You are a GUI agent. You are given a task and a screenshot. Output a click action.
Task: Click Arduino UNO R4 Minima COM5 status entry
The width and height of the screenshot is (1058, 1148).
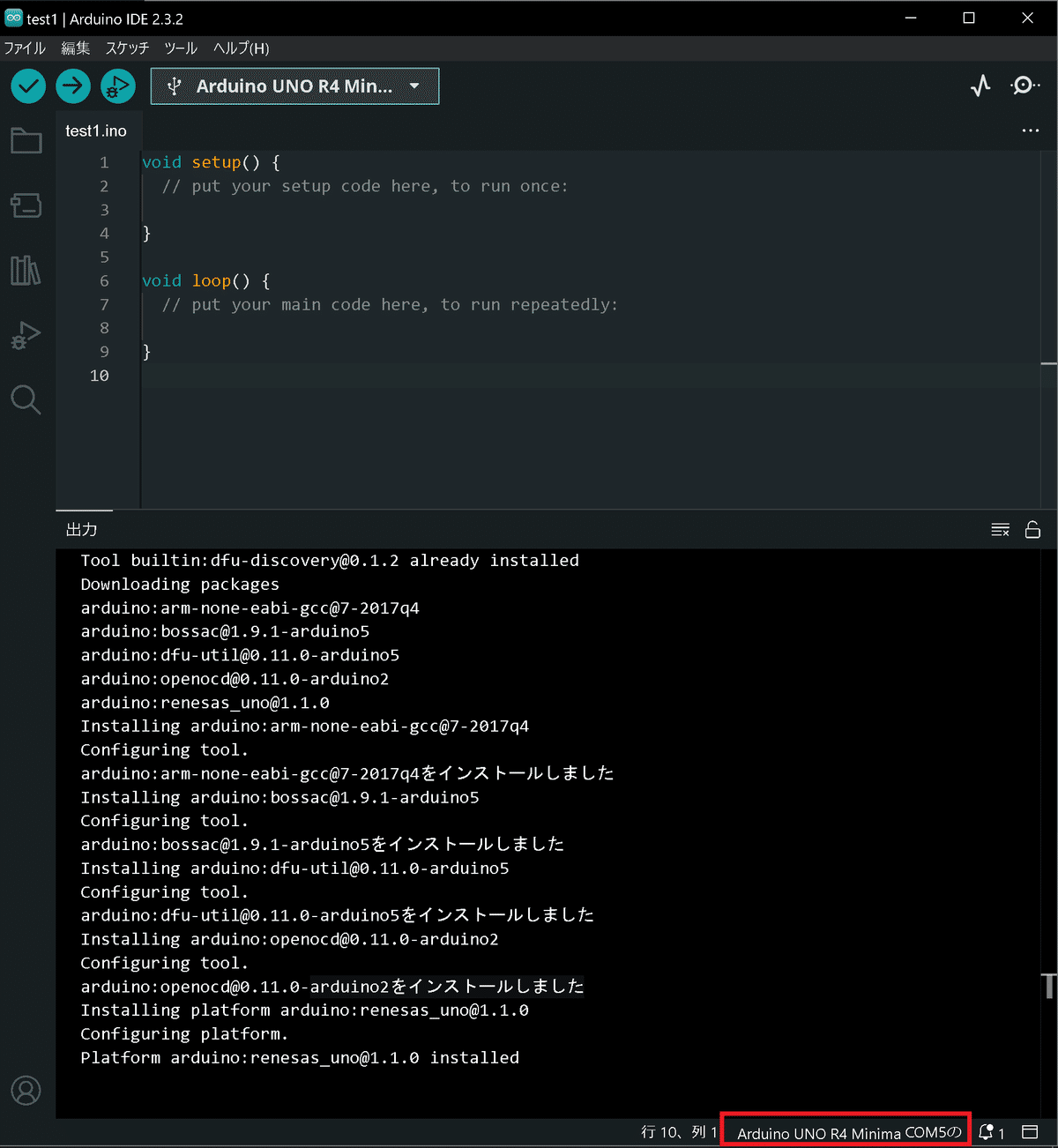point(847,1132)
